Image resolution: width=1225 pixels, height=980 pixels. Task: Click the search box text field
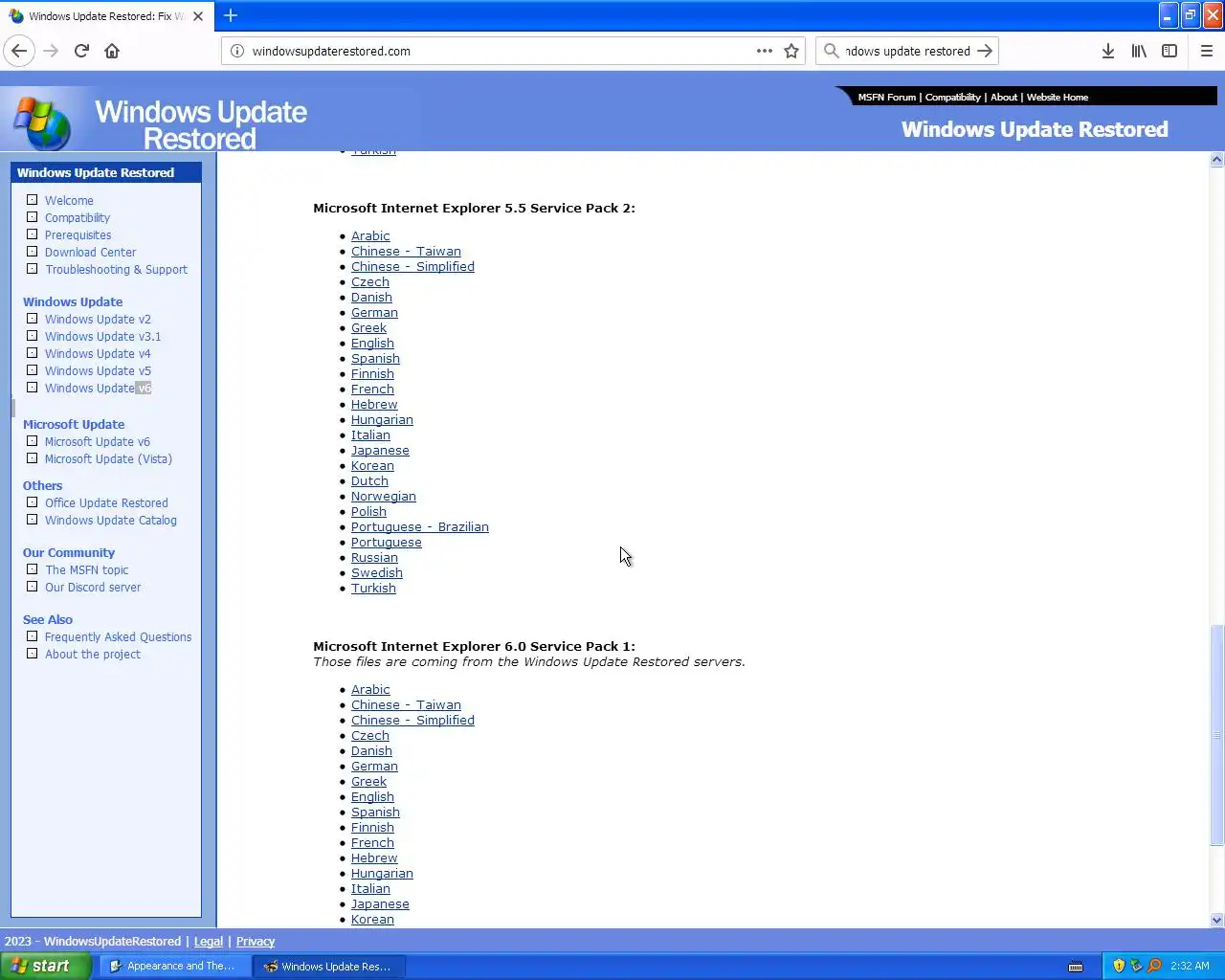tap(907, 51)
